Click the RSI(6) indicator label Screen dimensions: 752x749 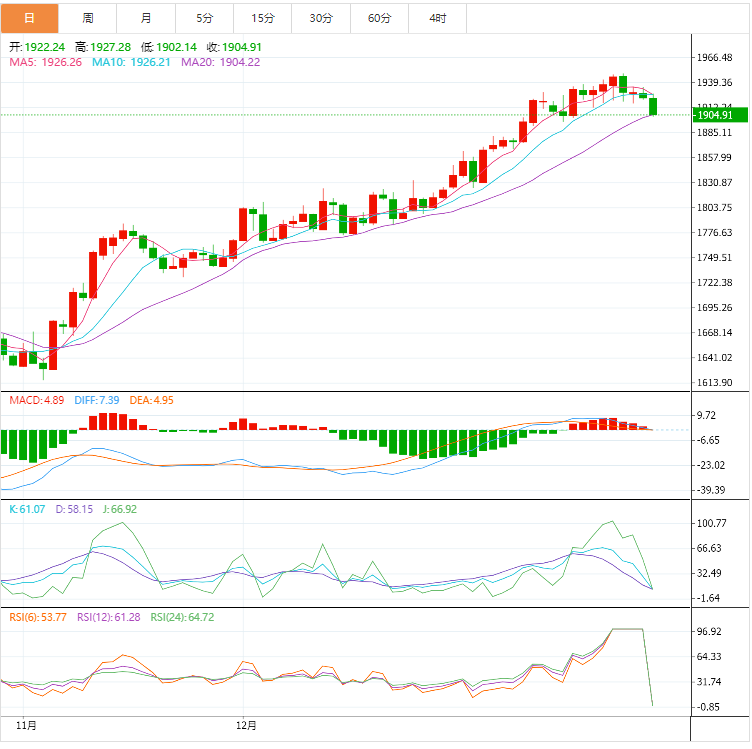(x=38, y=617)
